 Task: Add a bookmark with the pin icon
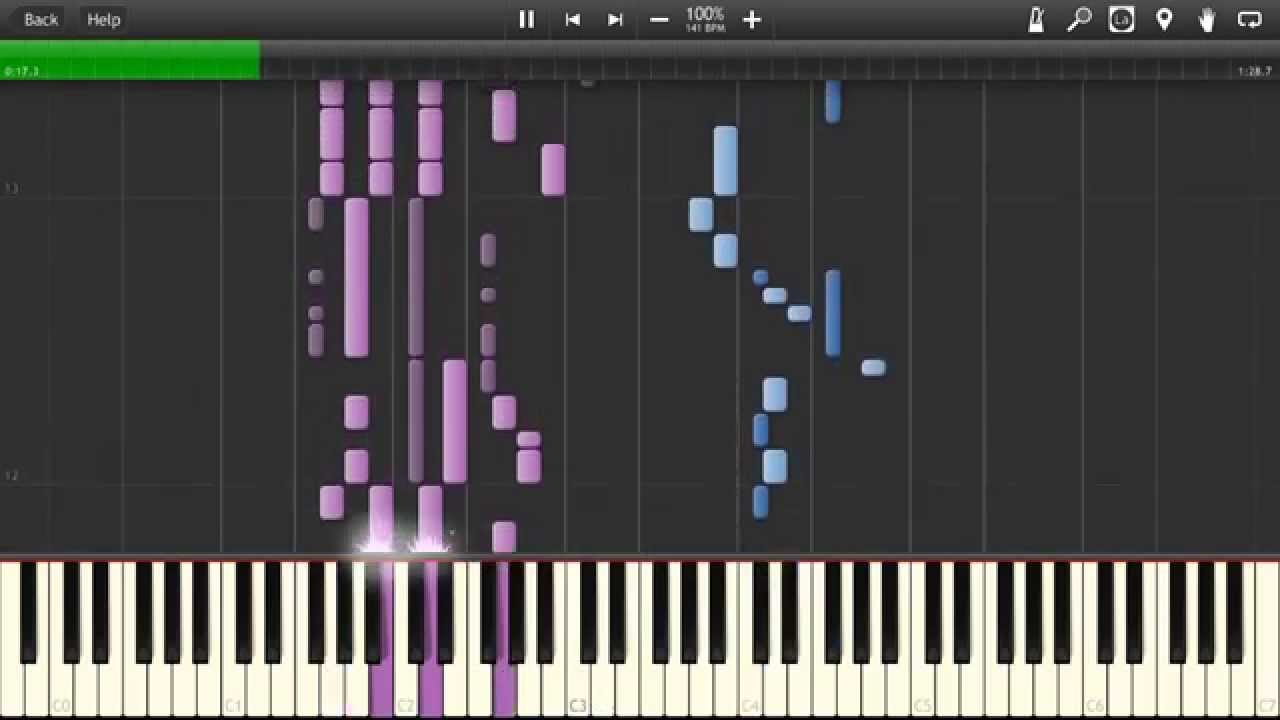coord(1164,19)
